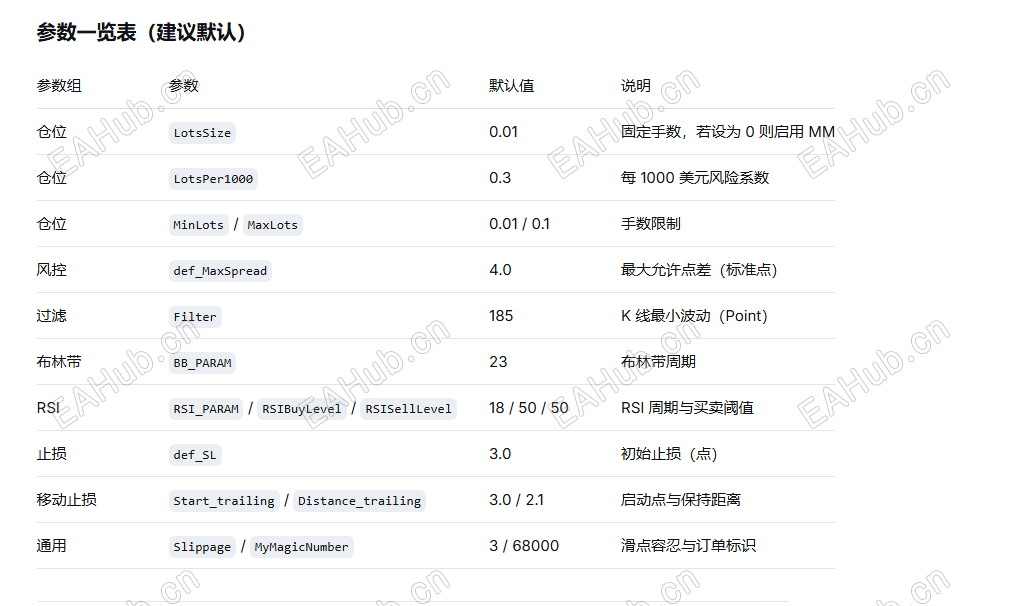The image size is (1023, 606).
Task: Click the 风控 group cell
Action: coord(52,269)
